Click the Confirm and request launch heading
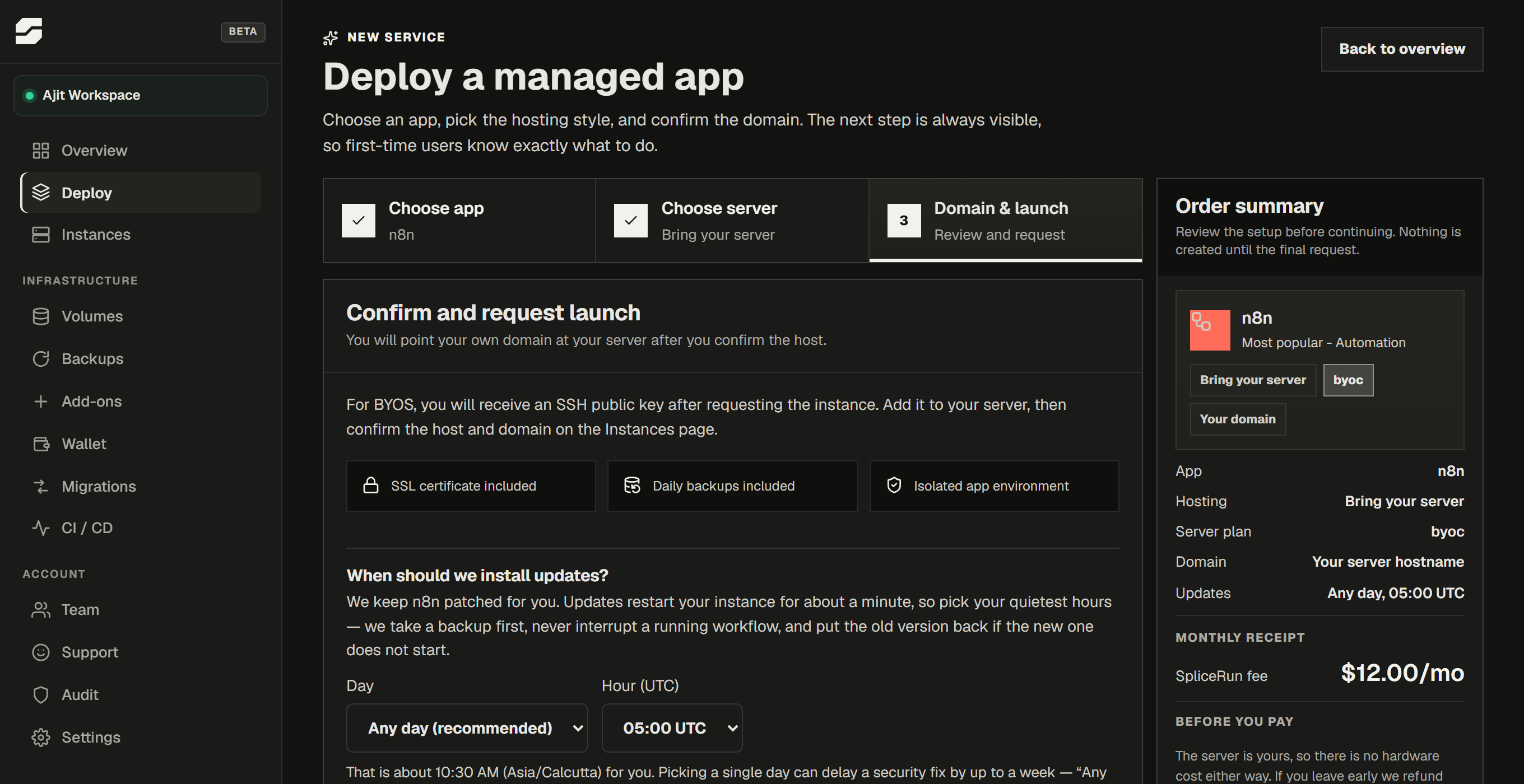 tap(494, 313)
